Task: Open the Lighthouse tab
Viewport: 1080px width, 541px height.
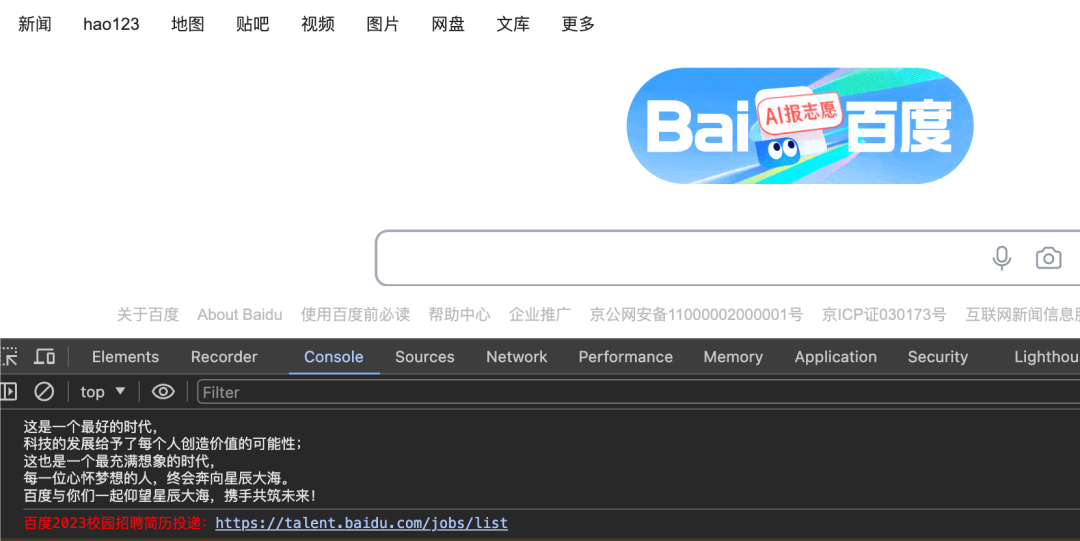Action: point(1046,356)
